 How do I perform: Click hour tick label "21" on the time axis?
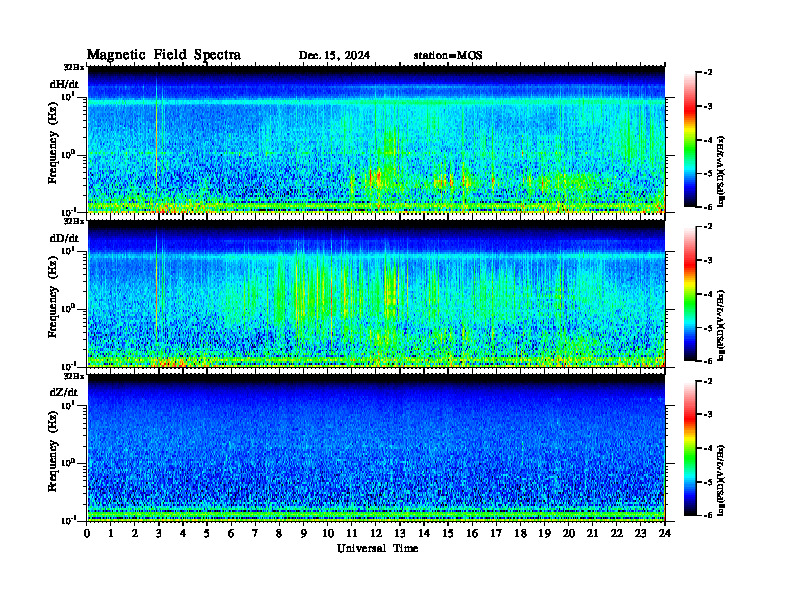point(592,533)
